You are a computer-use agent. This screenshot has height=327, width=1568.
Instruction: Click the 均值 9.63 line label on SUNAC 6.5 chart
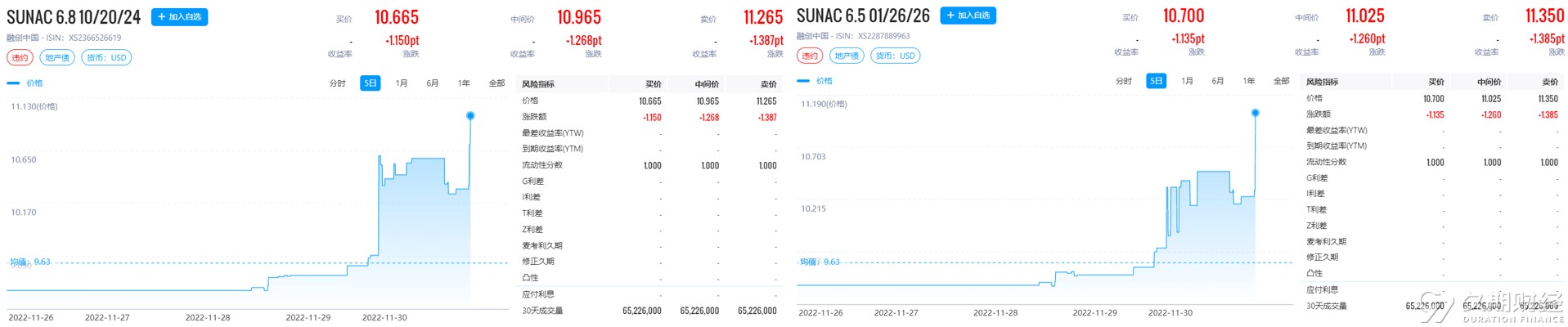point(820,262)
